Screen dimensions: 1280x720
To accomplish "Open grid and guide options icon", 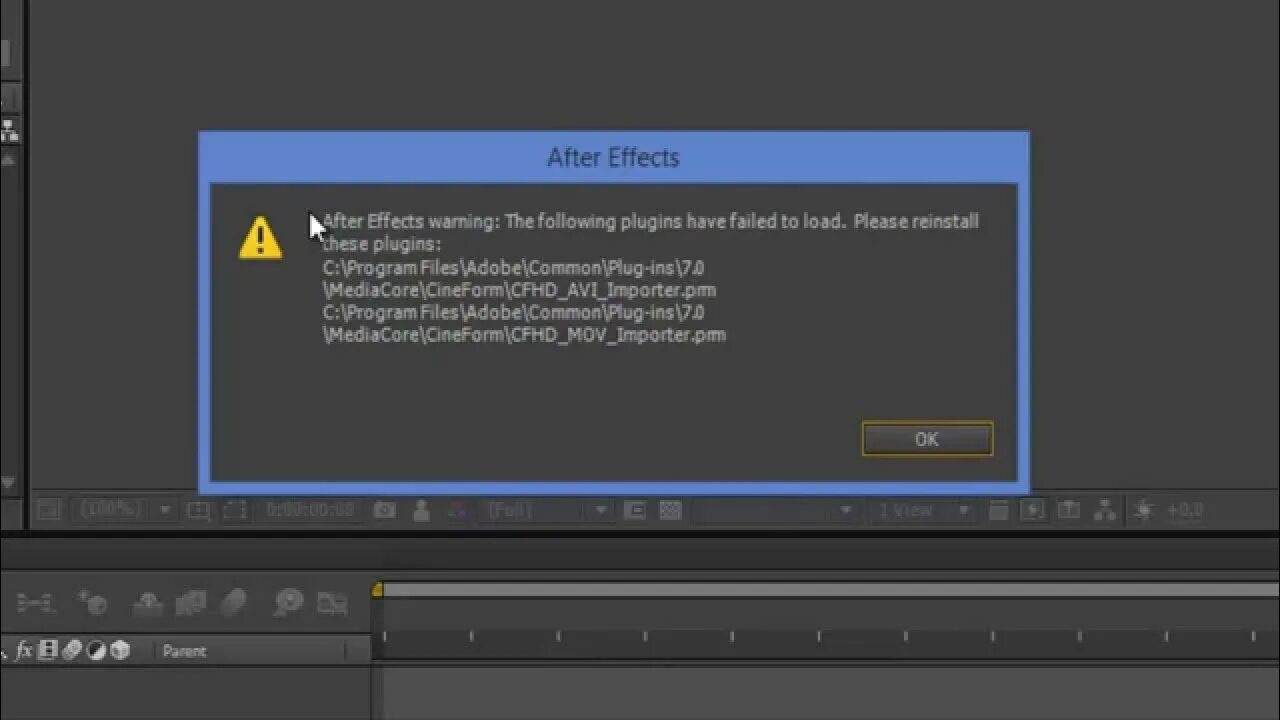I will coord(200,510).
